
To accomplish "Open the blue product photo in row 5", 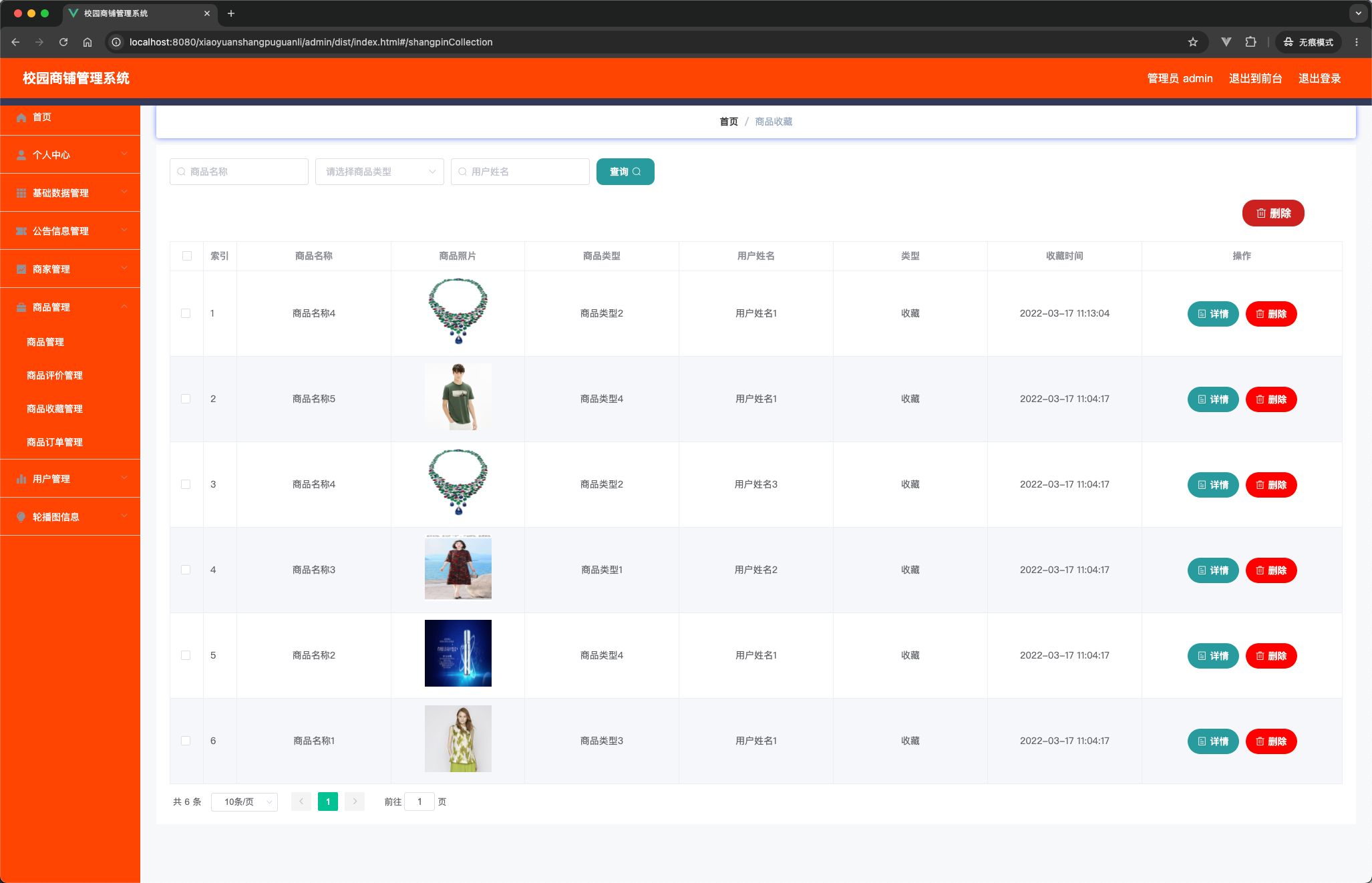I will click(458, 653).
